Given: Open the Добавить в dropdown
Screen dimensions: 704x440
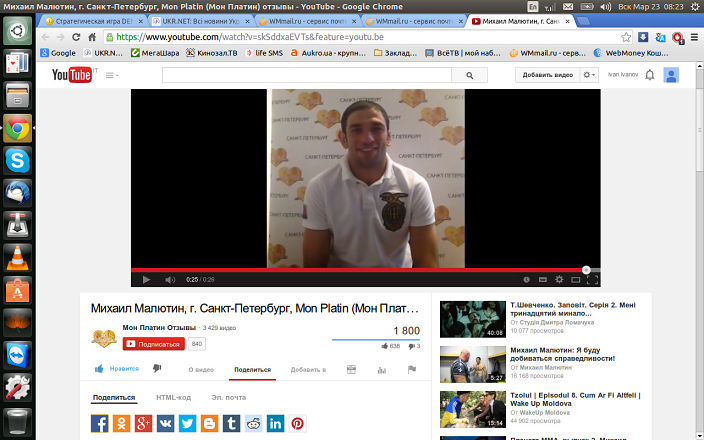Looking at the screenshot, I should click(308, 369).
